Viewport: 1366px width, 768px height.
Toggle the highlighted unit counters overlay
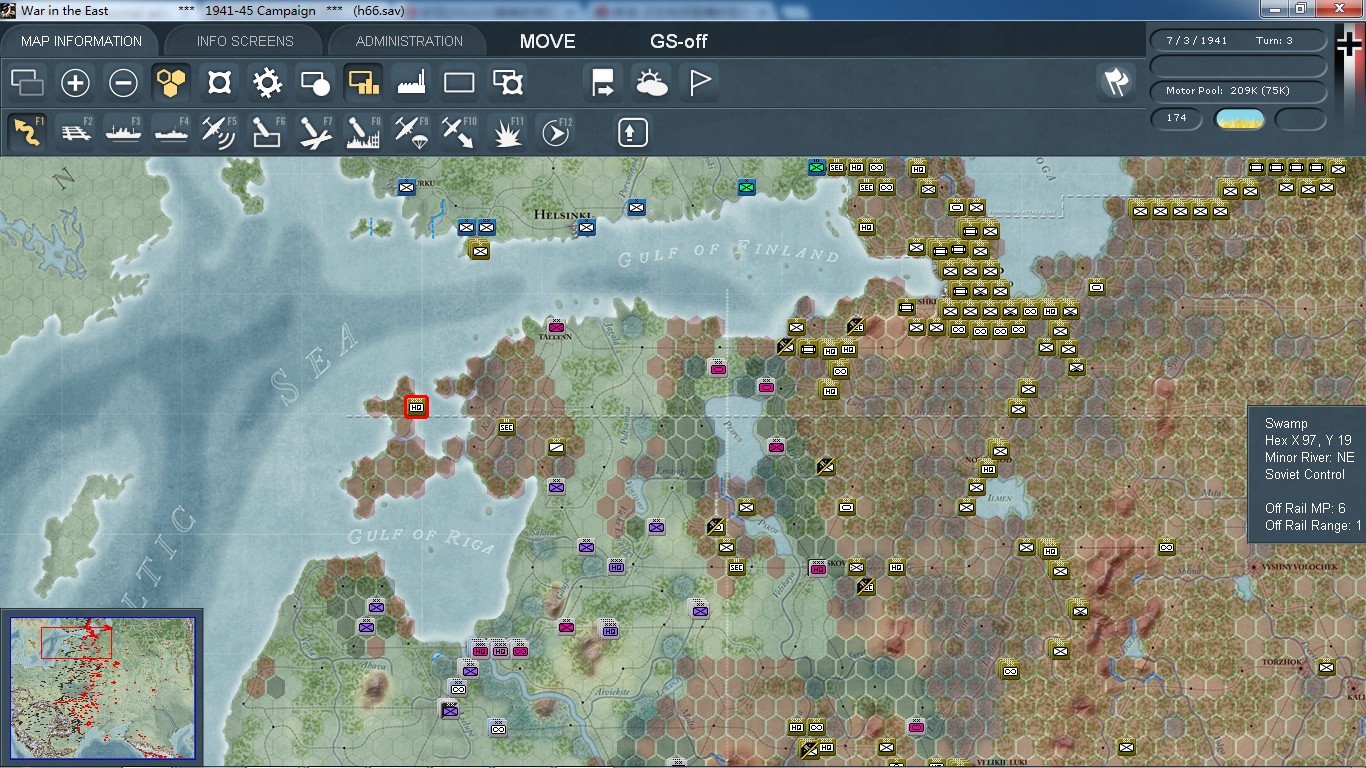coord(363,83)
